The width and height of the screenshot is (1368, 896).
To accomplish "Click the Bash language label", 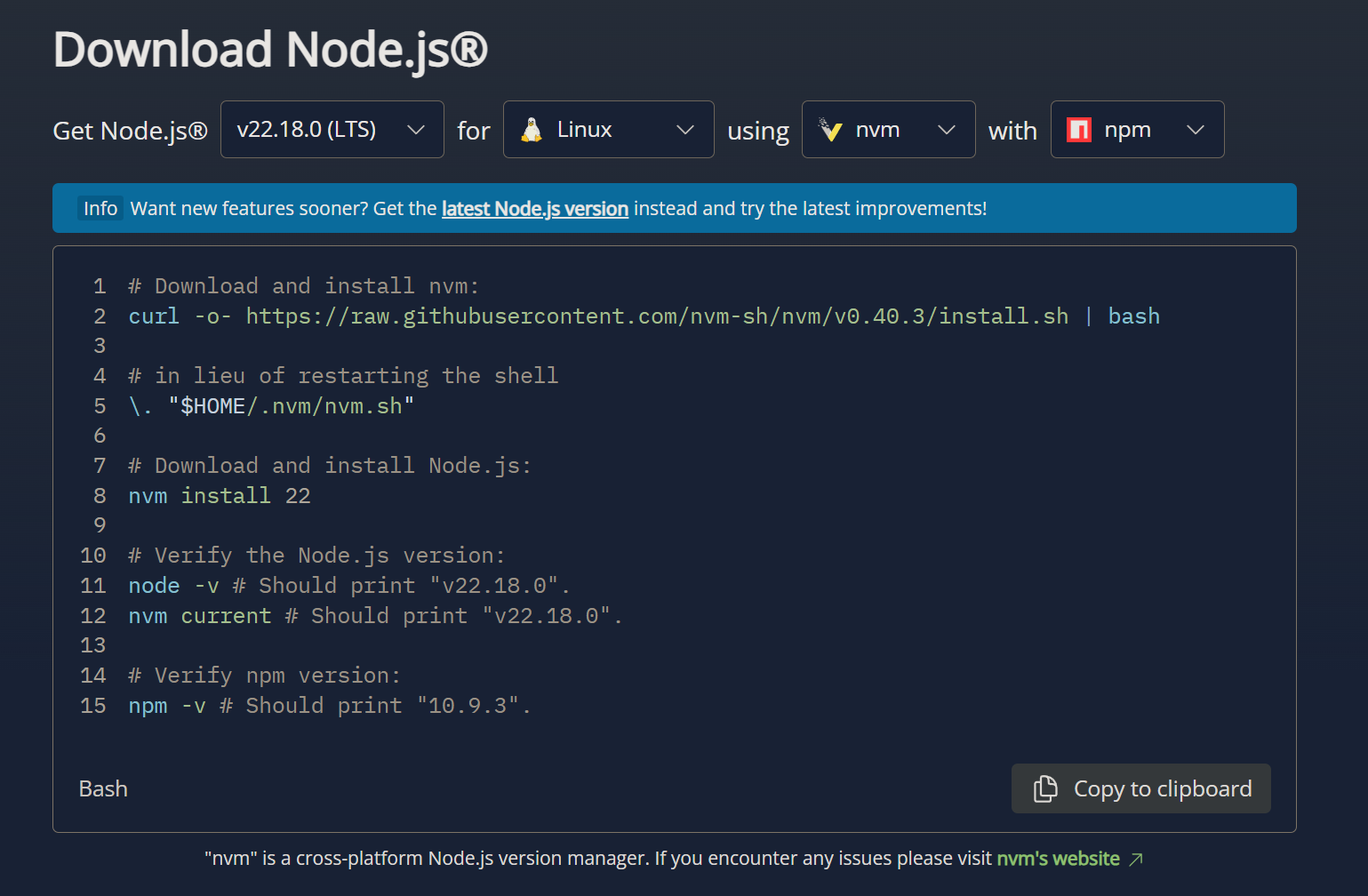I will (103, 789).
